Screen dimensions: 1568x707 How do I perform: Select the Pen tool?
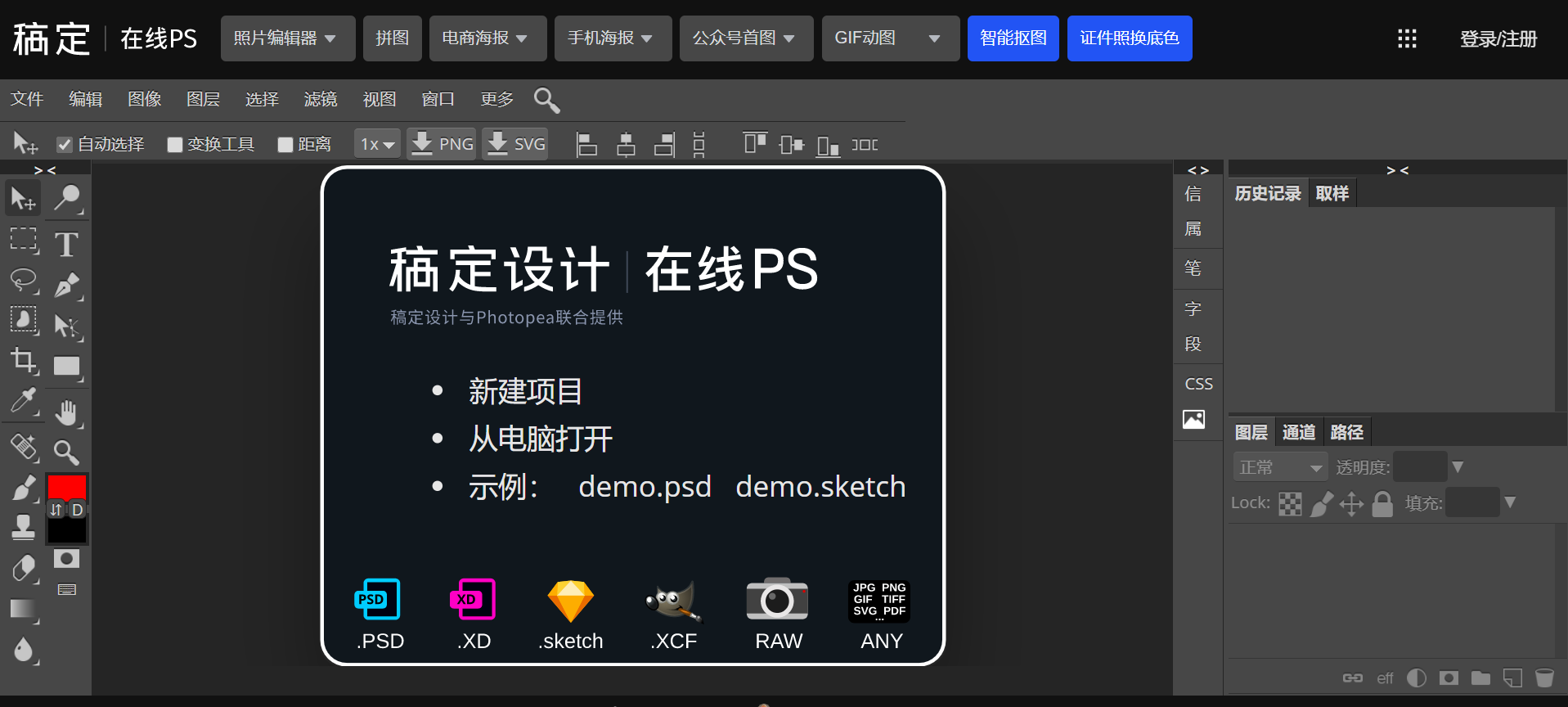[66, 285]
